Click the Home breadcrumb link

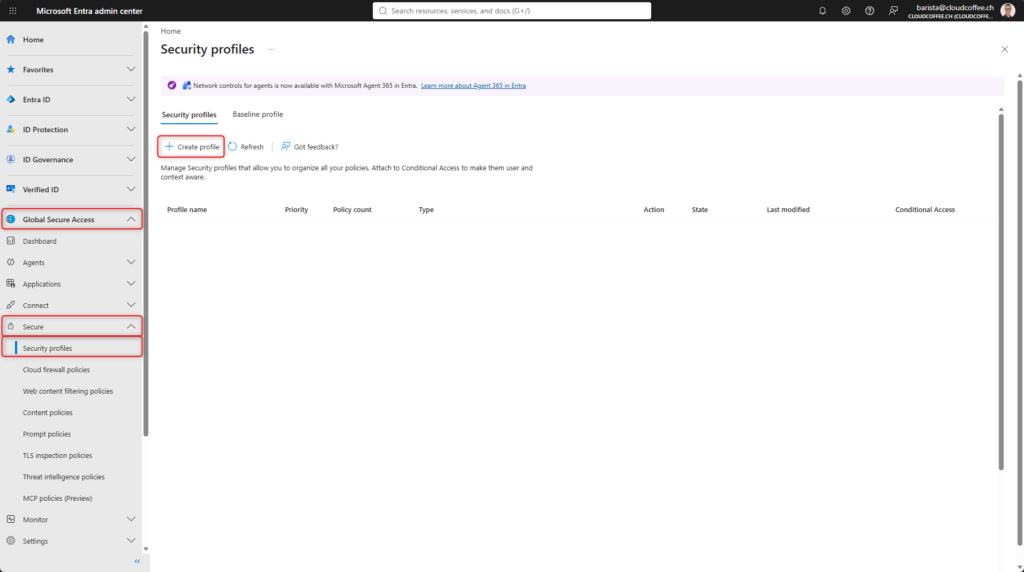coord(170,31)
